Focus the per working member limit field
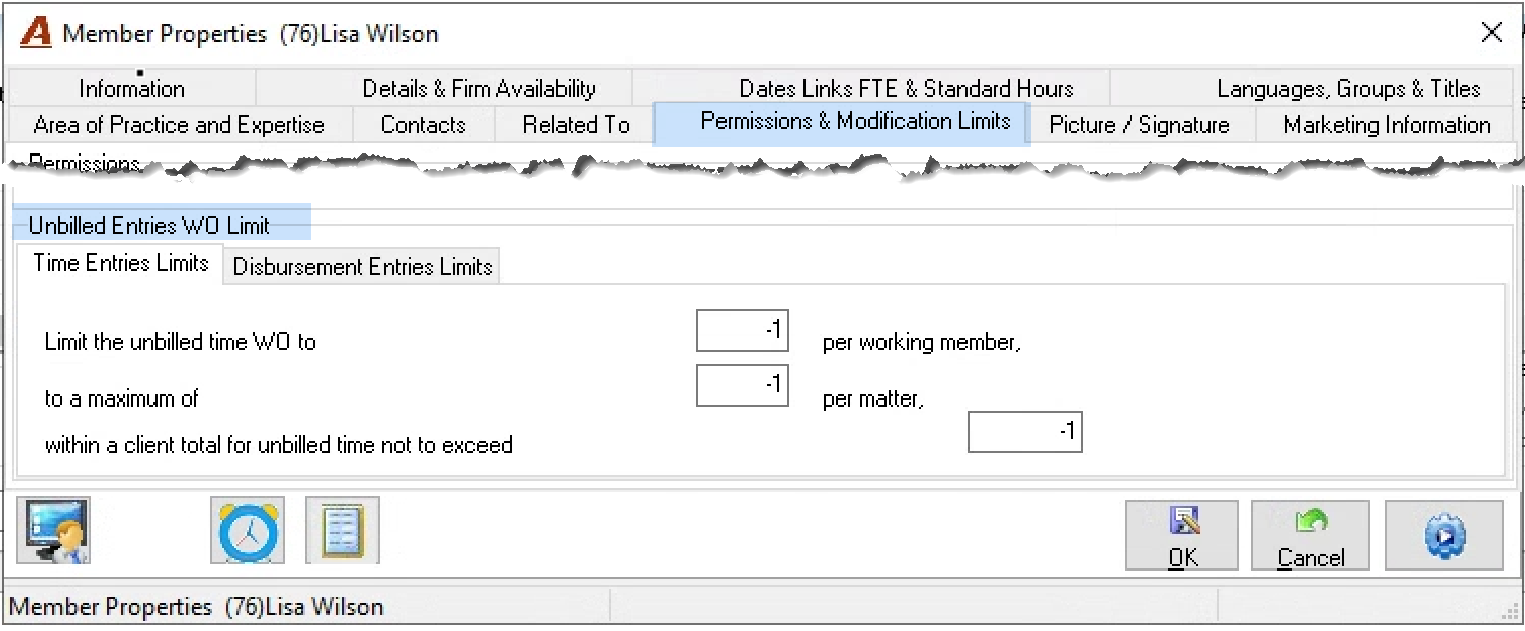This screenshot has height=631, width=1525. 742,330
